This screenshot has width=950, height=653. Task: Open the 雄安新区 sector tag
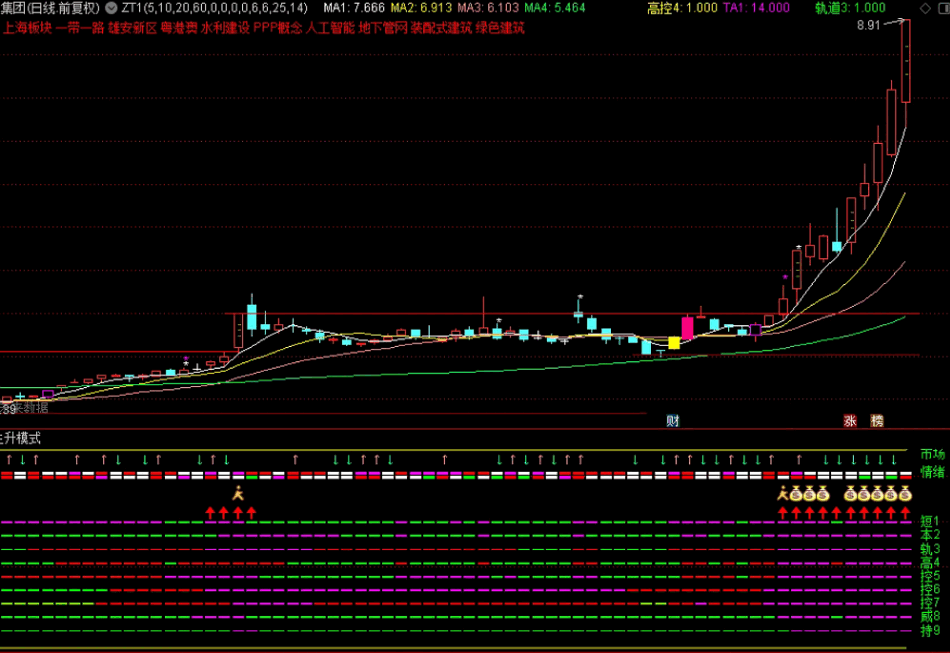point(133,28)
